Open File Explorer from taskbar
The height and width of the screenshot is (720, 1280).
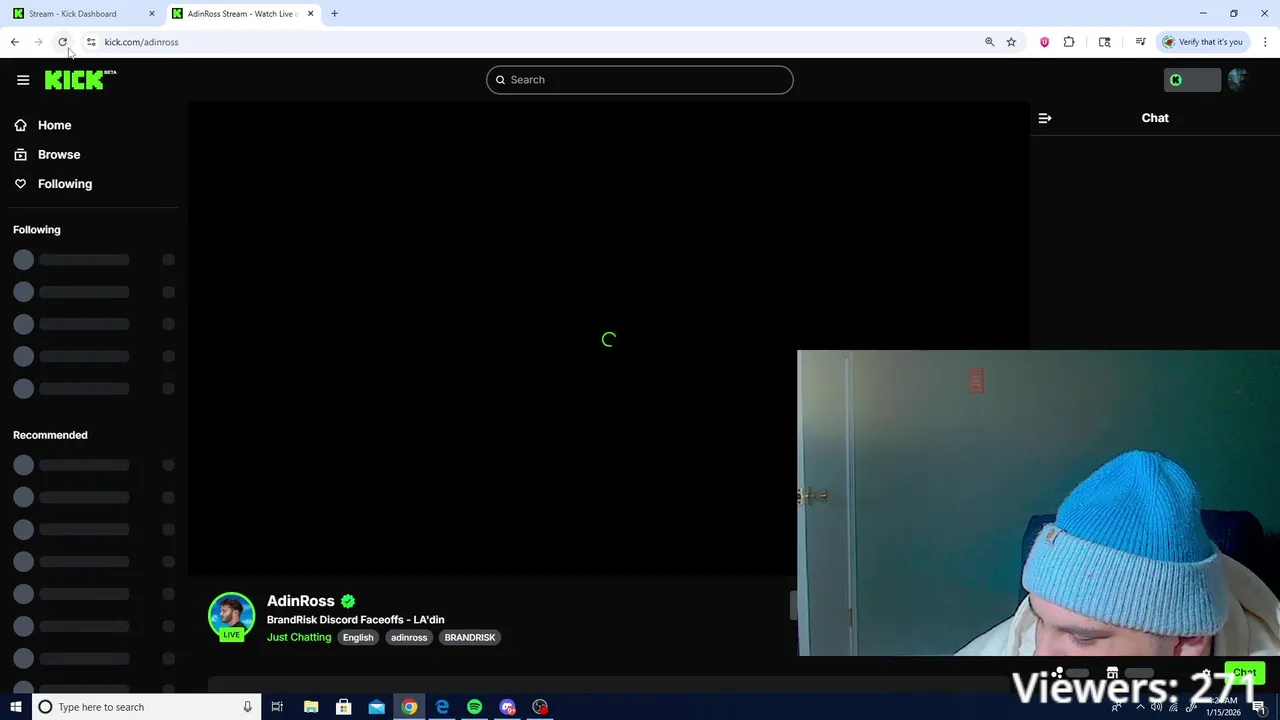[x=311, y=707]
